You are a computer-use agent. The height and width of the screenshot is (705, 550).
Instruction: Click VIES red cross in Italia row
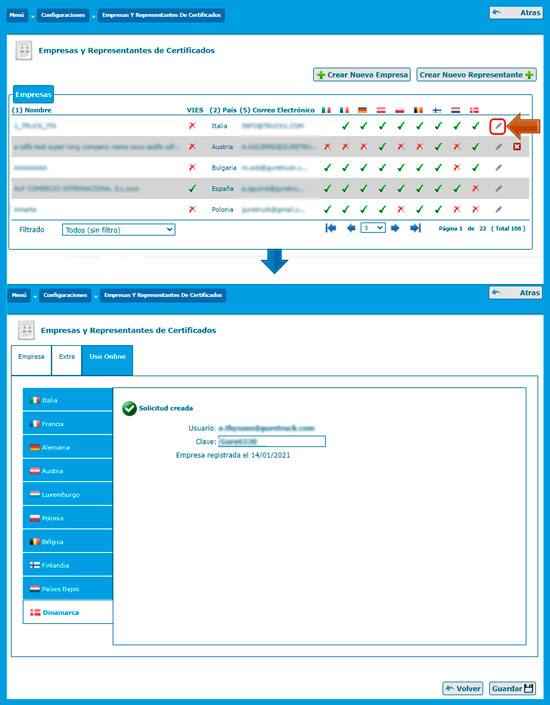point(192,126)
